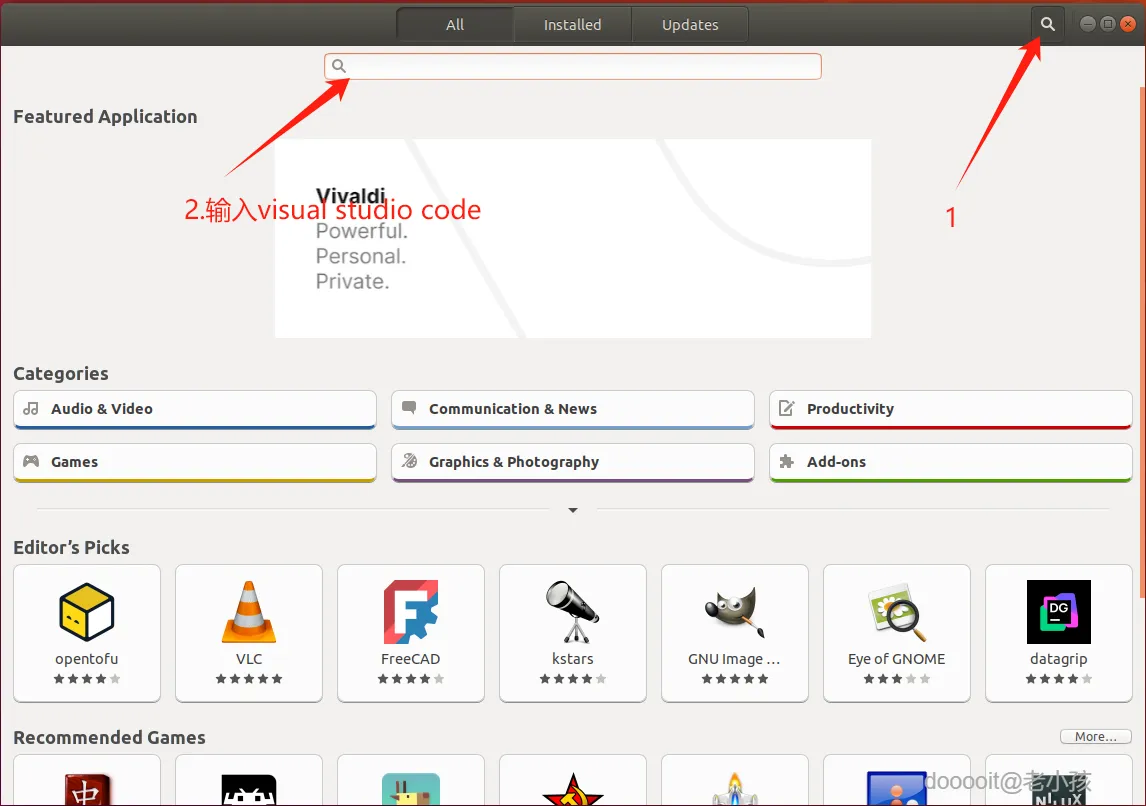Click the datagrip name label

(1058, 659)
